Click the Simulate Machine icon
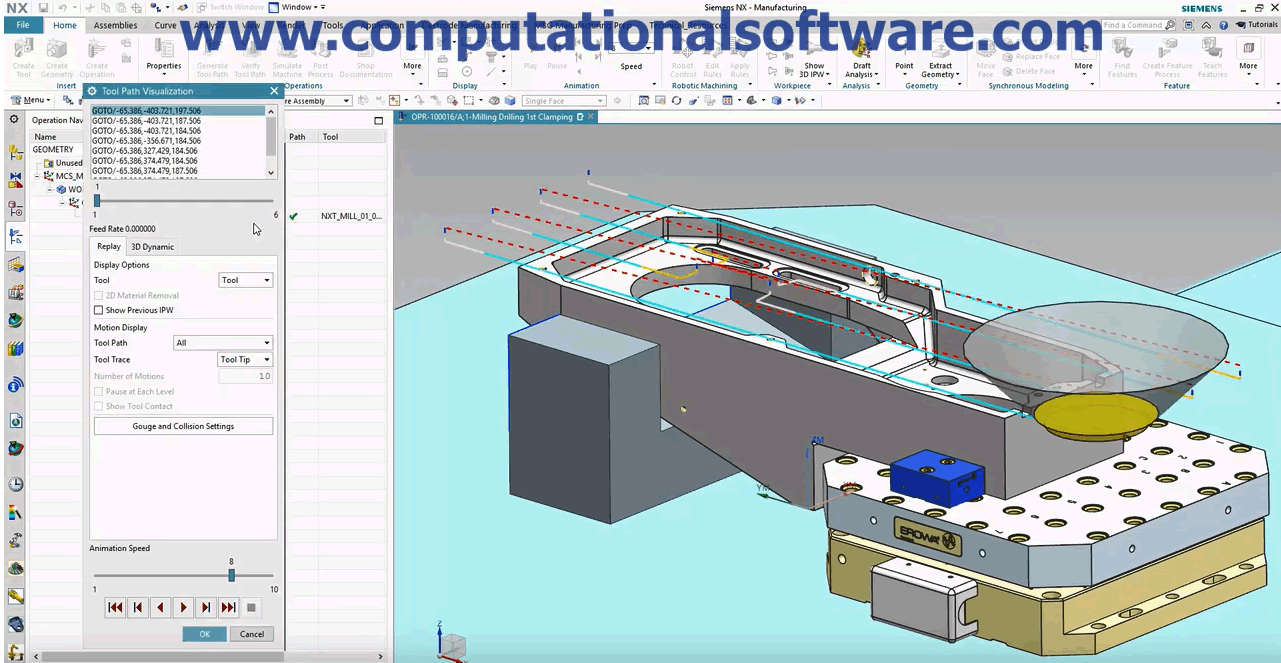Screen dimensions: 1281x663 click(x=287, y=56)
